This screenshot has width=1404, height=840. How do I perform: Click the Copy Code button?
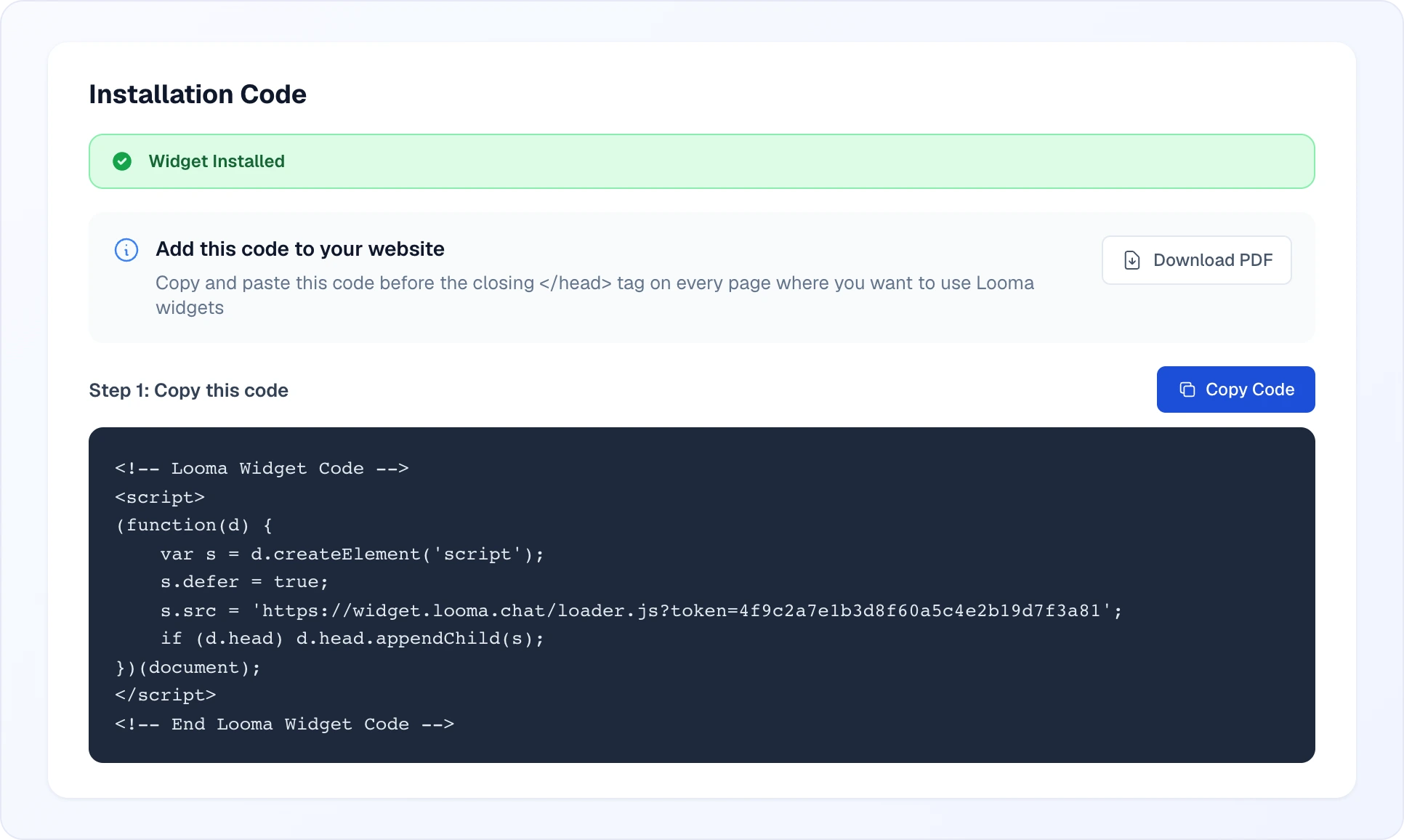click(1235, 389)
